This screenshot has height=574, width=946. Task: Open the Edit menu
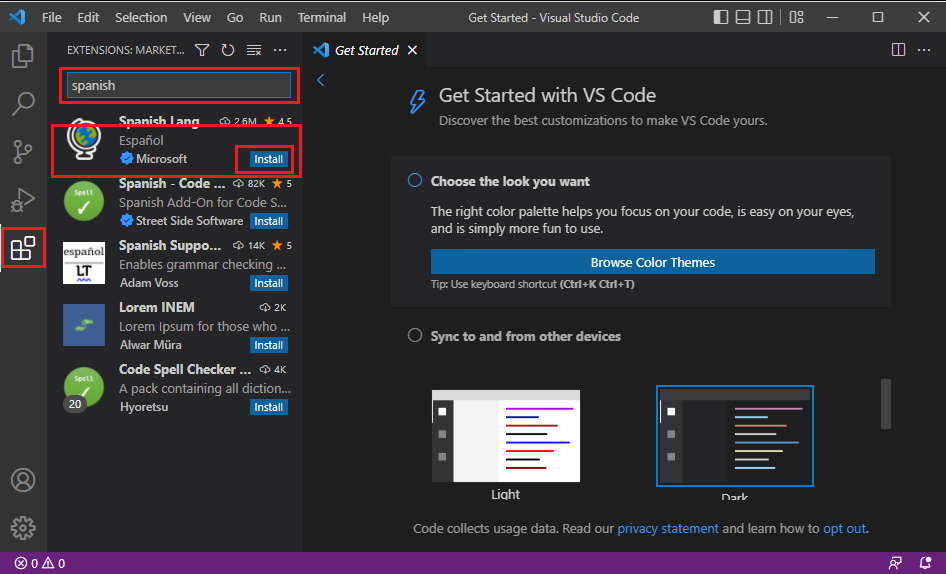point(88,18)
